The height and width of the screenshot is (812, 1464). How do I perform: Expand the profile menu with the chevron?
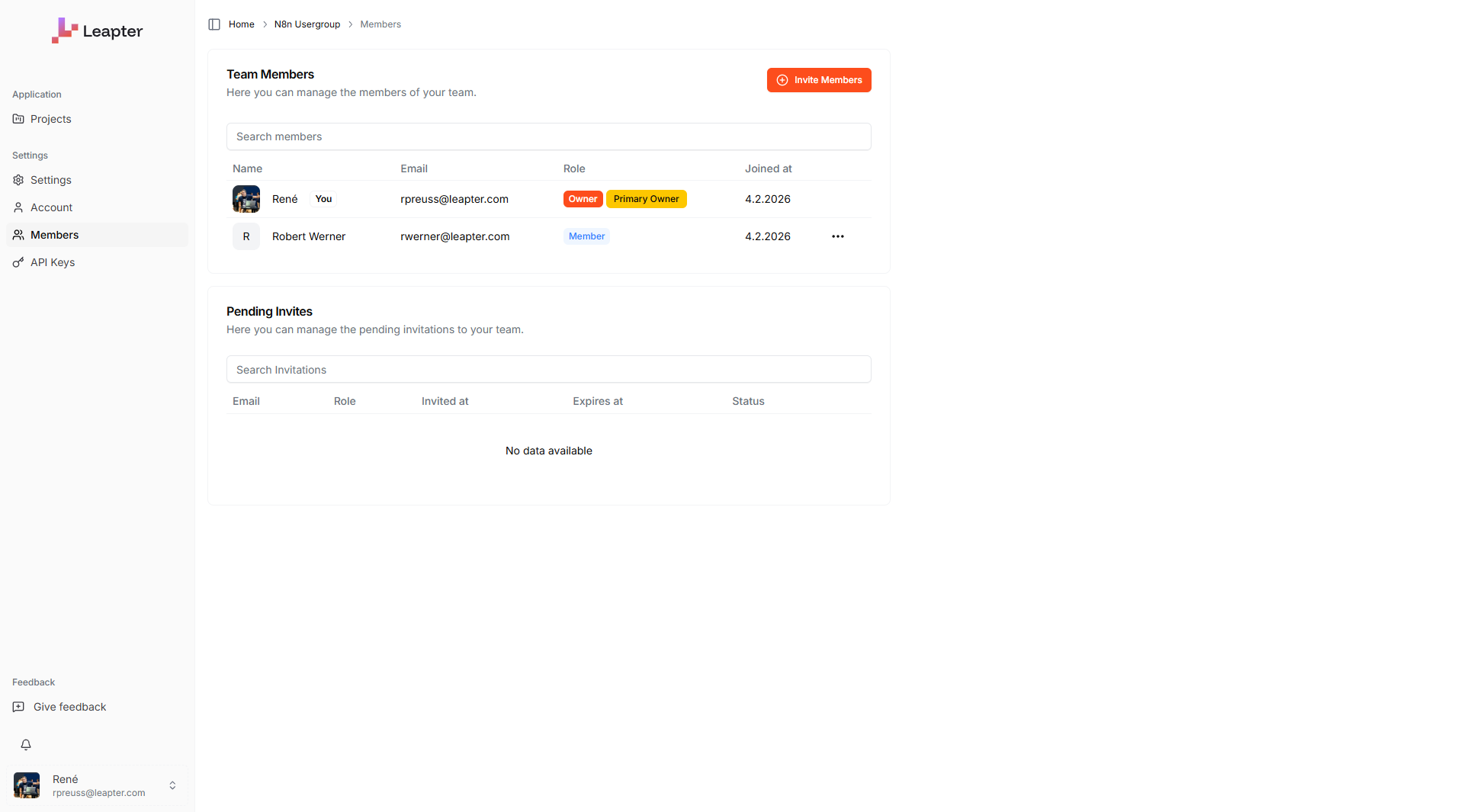pos(173,785)
